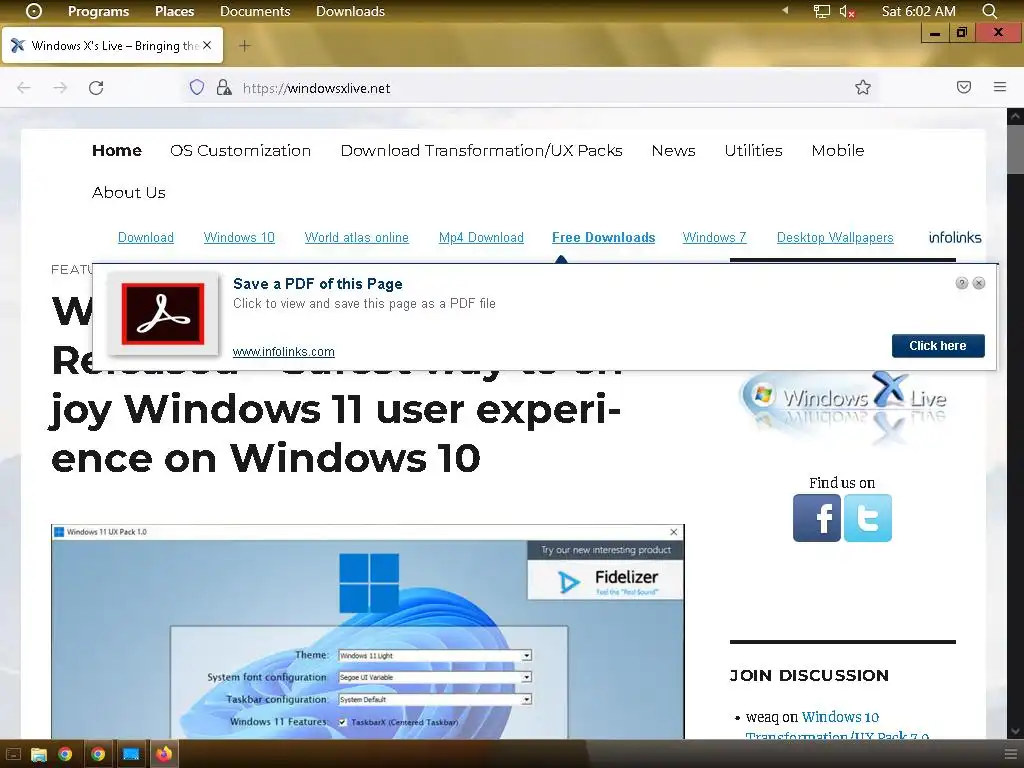The image size is (1024, 768).
Task: Click the browser forward arrow
Action: 60,88
